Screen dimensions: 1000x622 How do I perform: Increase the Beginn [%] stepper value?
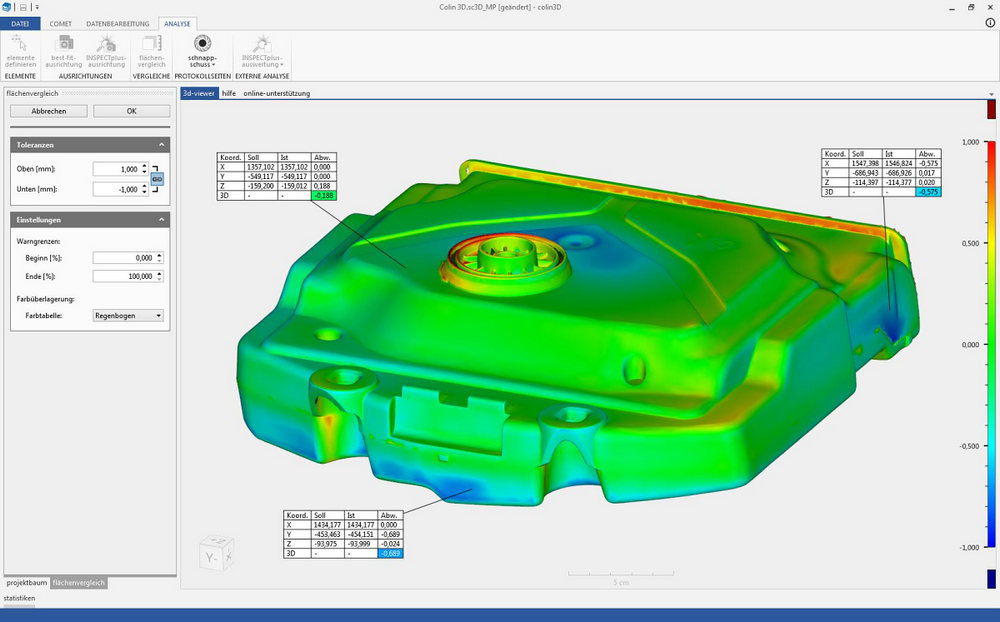tap(159, 255)
